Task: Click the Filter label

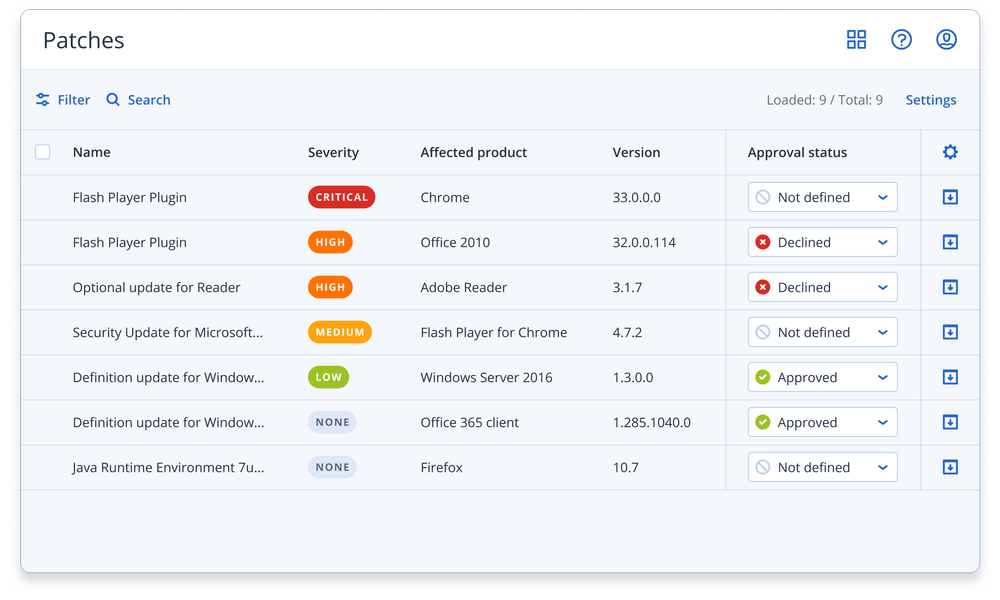Action: tap(74, 99)
